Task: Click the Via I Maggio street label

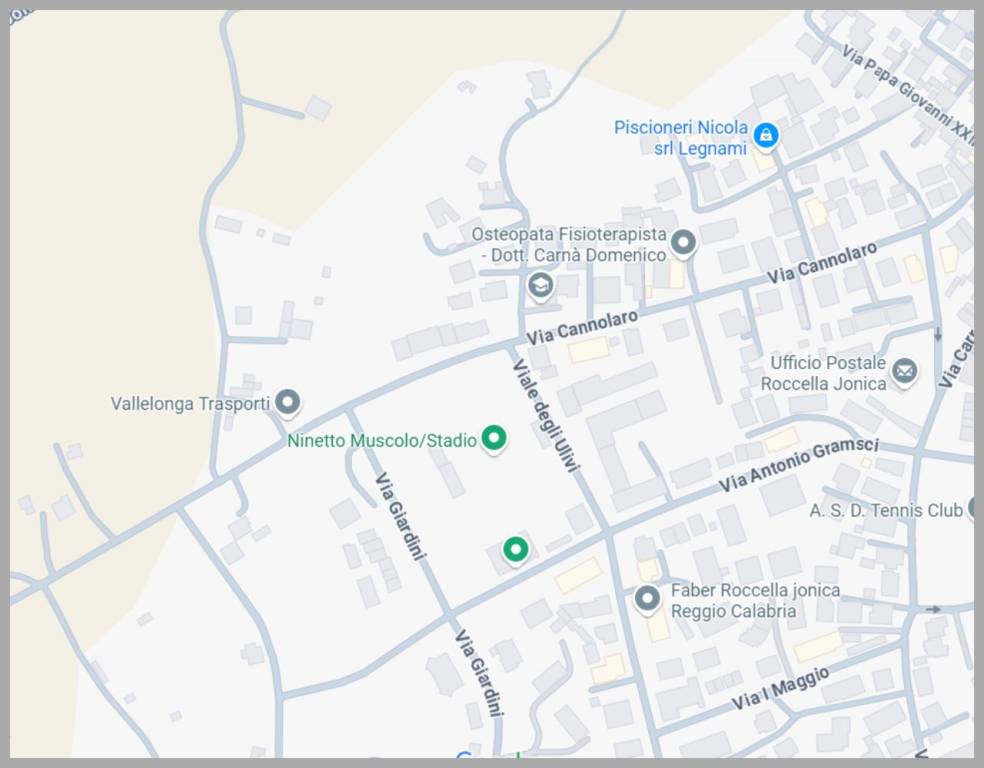Action: 780,689
